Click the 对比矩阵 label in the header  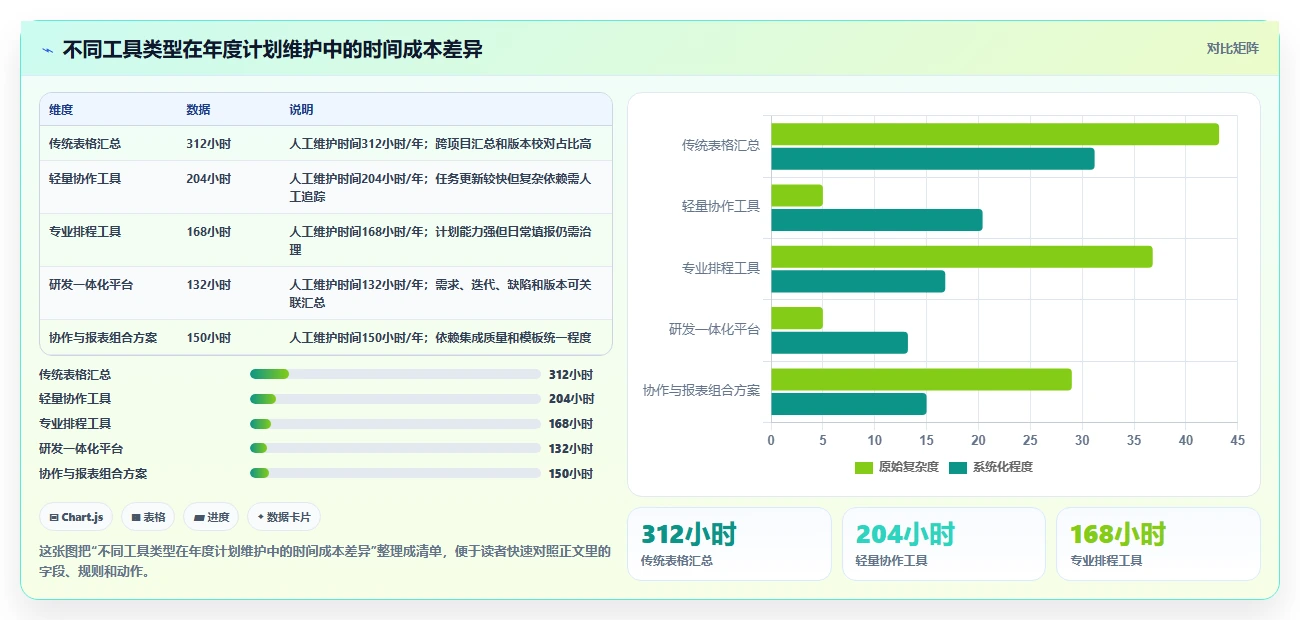[x=1232, y=48]
